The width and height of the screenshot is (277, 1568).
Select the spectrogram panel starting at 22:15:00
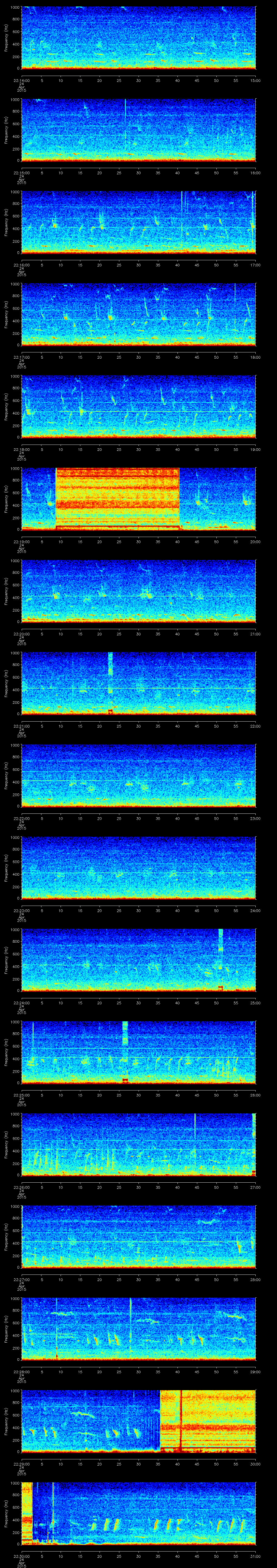click(x=139, y=130)
